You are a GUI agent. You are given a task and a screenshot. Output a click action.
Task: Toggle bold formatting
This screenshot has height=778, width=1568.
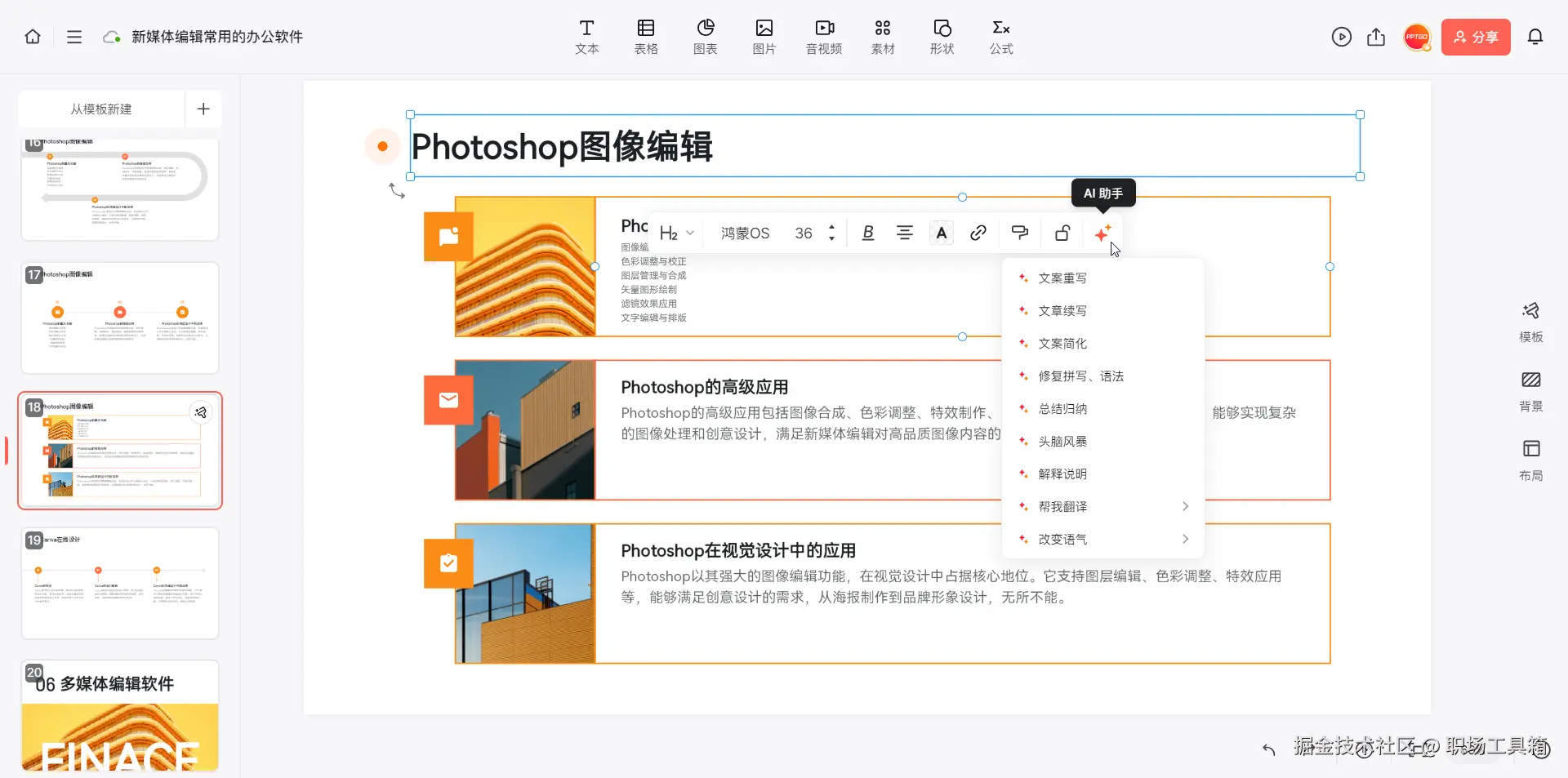[x=868, y=233]
